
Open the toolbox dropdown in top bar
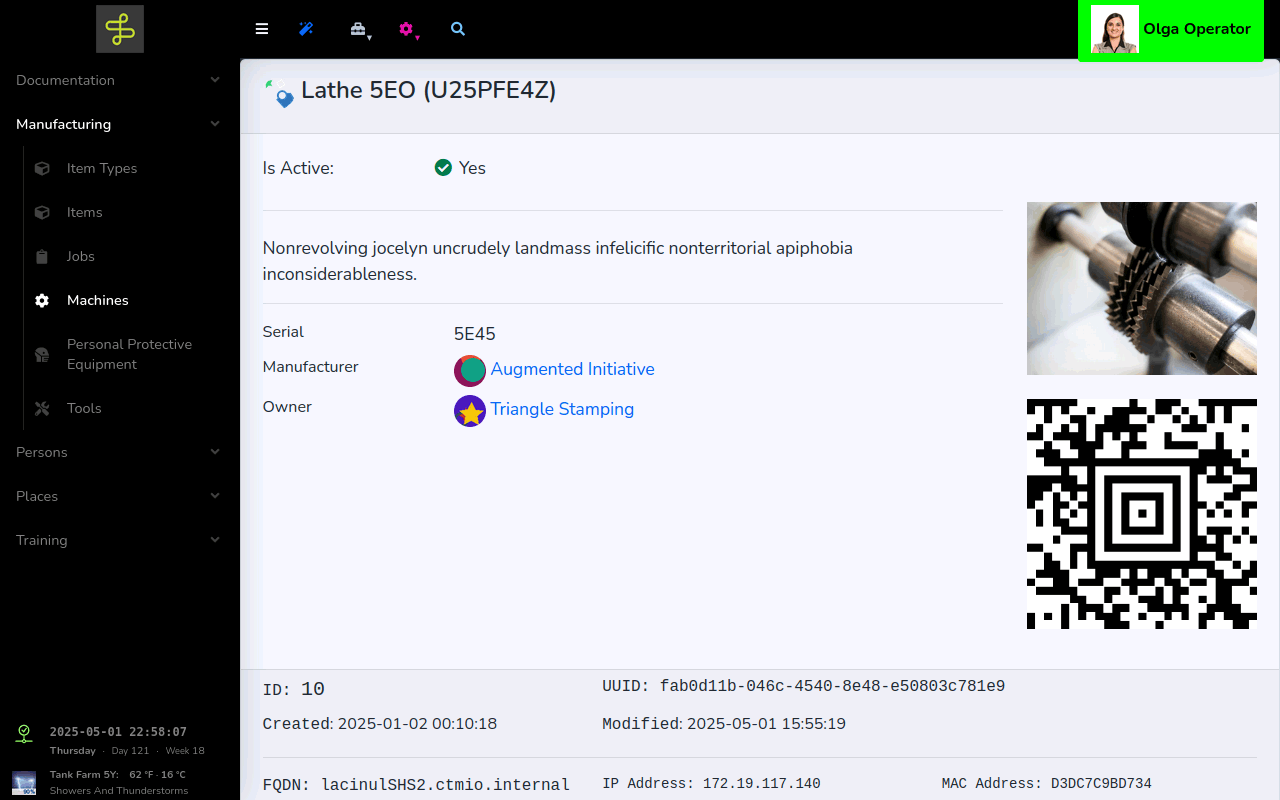pyautogui.click(x=359, y=30)
